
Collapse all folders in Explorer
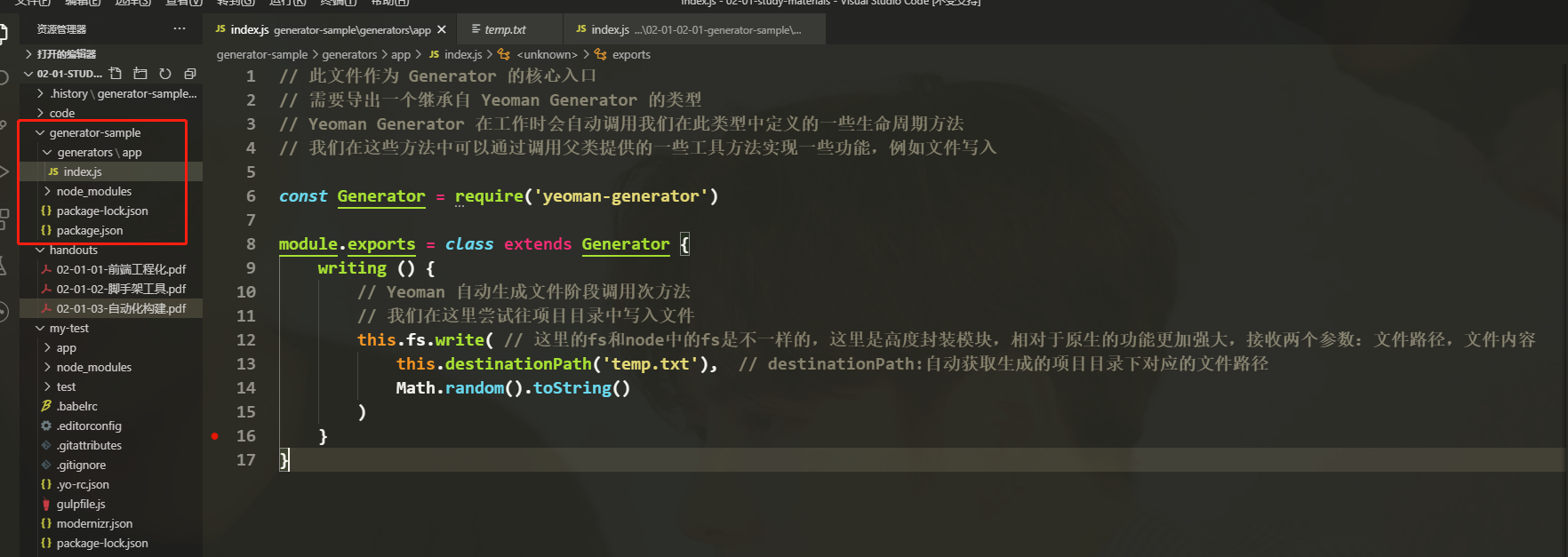point(190,74)
